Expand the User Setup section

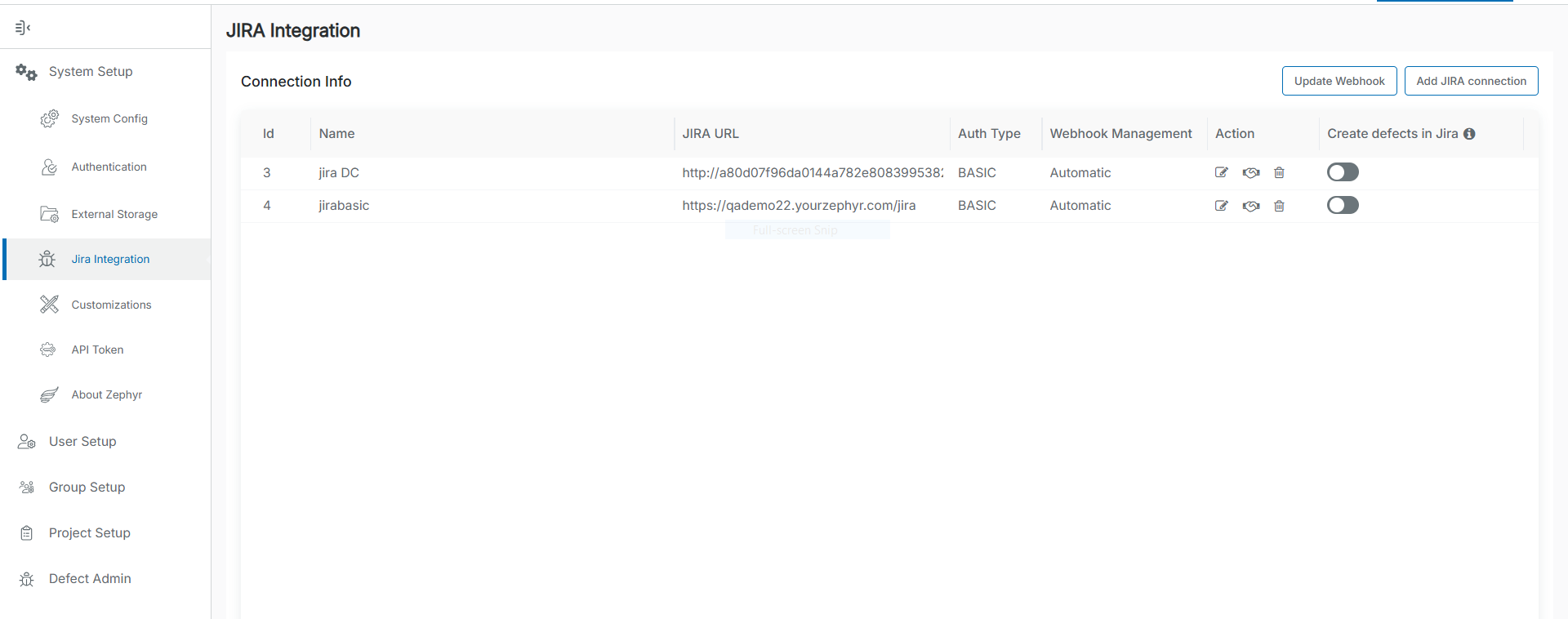pyautogui.click(x=82, y=442)
